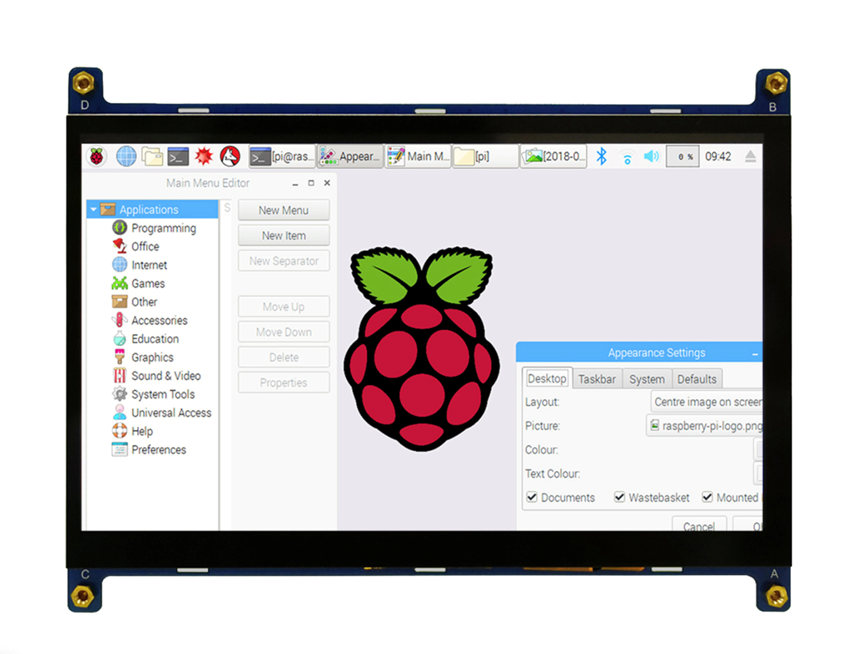Switch to the Appear... taskbar window

pos(351,157)
